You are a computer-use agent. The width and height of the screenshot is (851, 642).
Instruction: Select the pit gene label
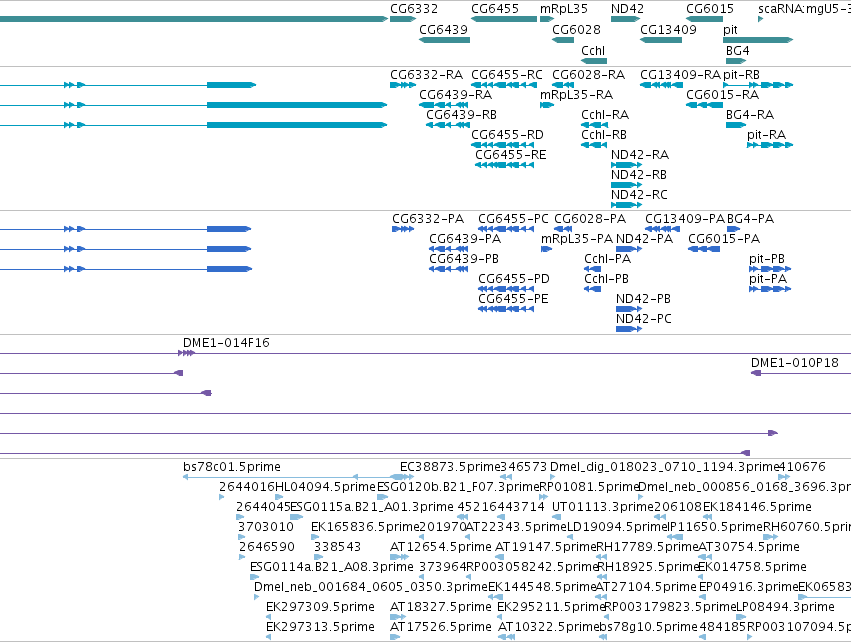[730, 30]
